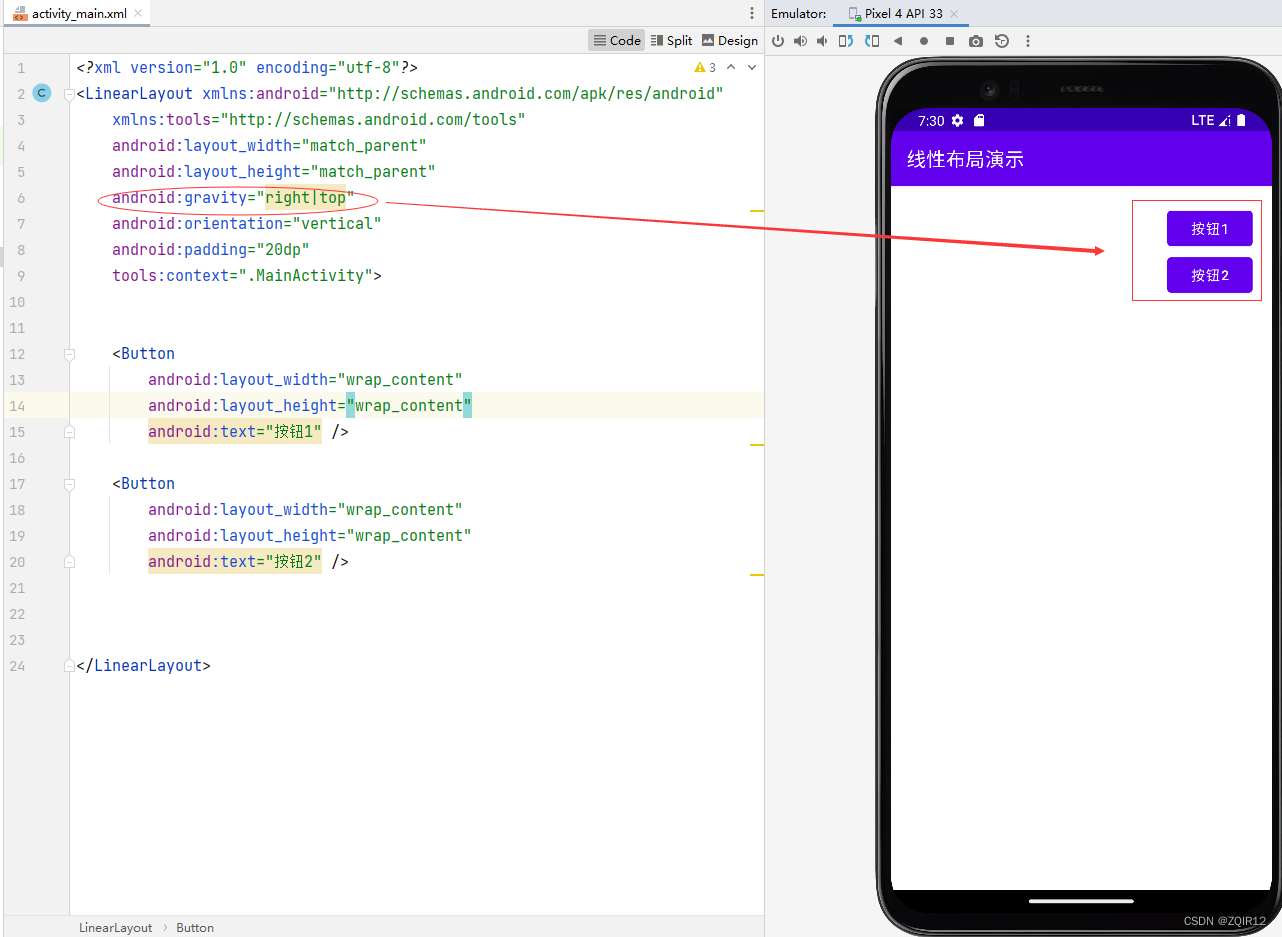1282x937 pixels.
Task: Collapse the first Button element in the gutter
Action: coord(68,353)
